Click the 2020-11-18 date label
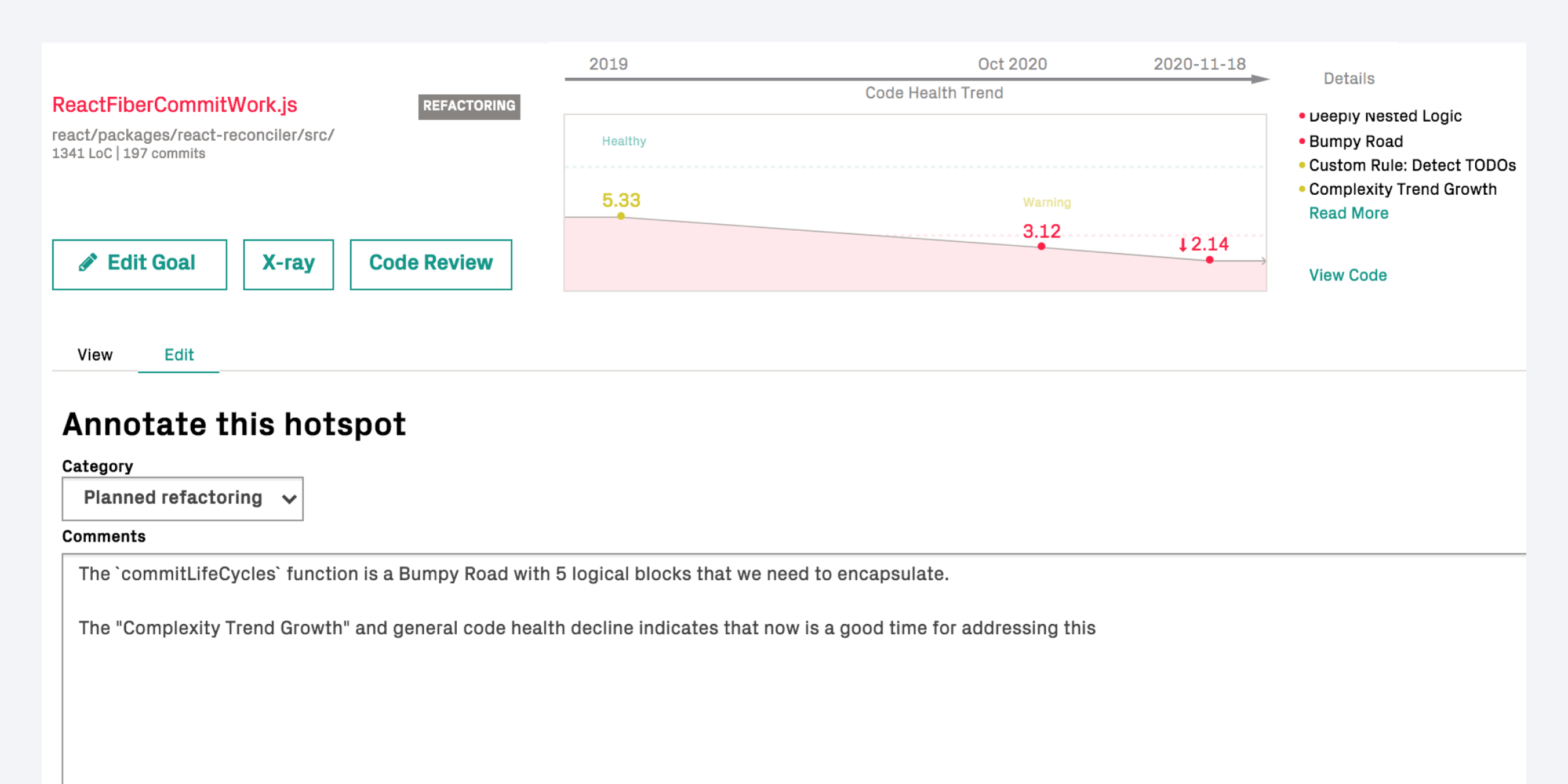 point(1199,64)
